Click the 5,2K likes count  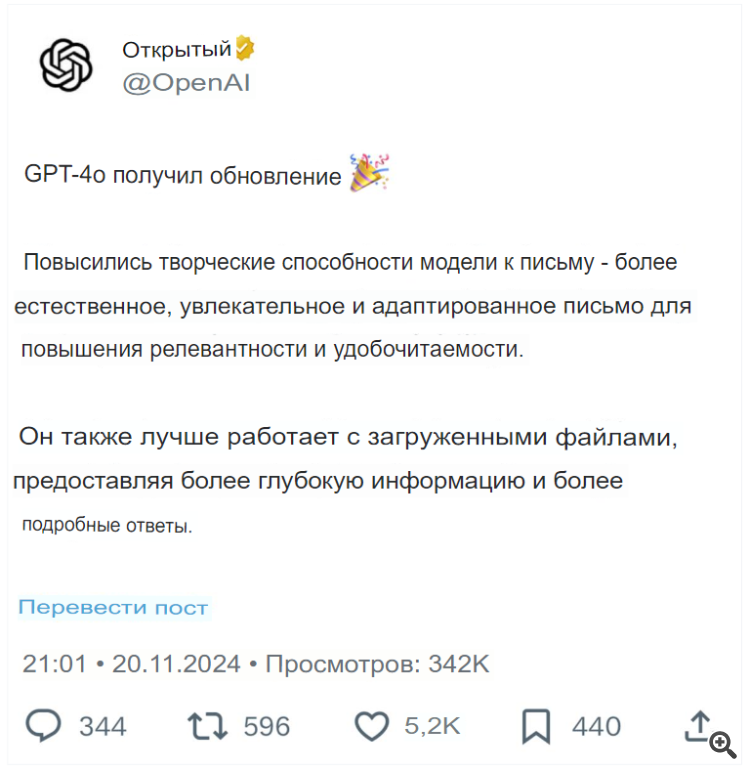(432, 726)
